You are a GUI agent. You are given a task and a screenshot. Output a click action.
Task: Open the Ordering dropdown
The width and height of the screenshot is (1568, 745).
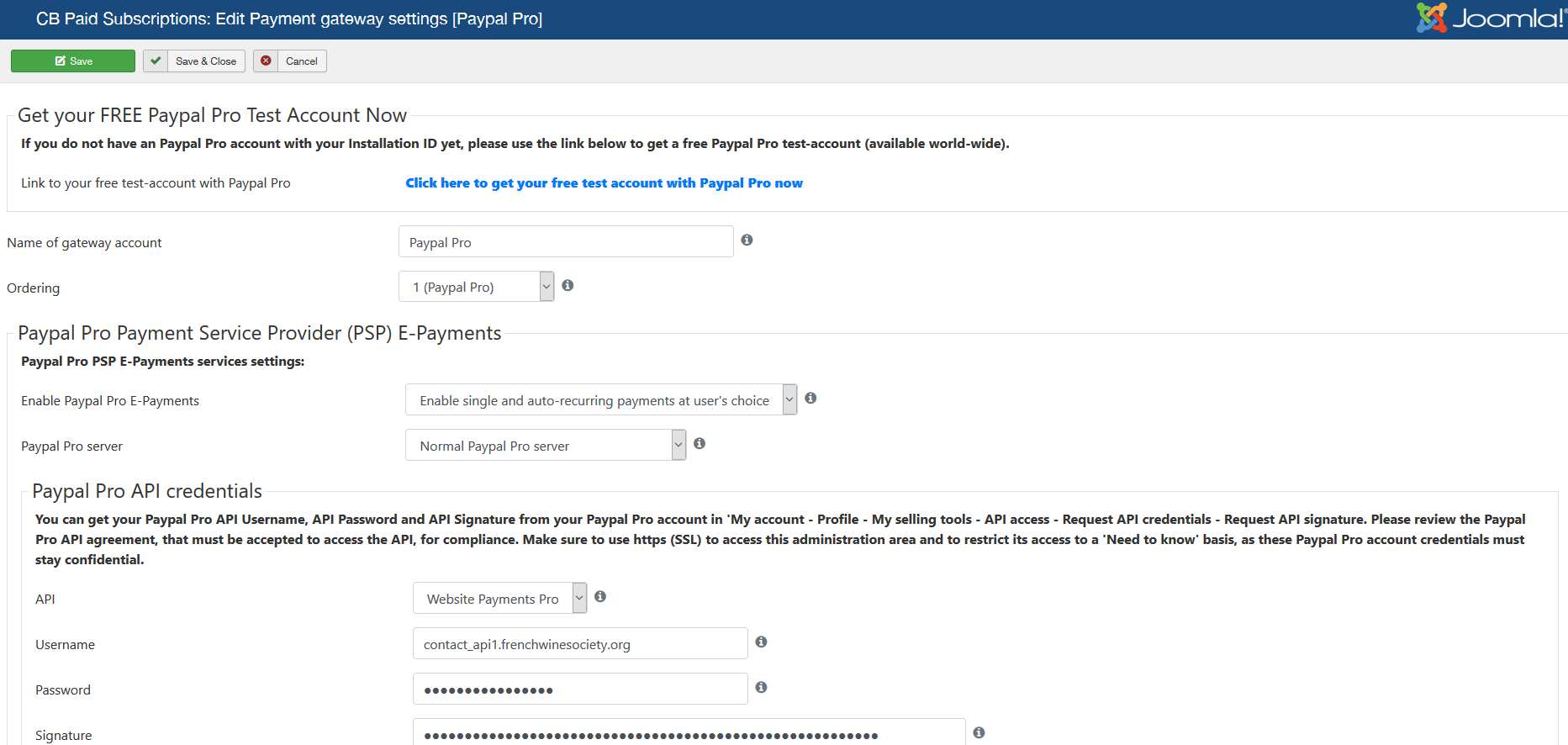click(x=476, y=287)
